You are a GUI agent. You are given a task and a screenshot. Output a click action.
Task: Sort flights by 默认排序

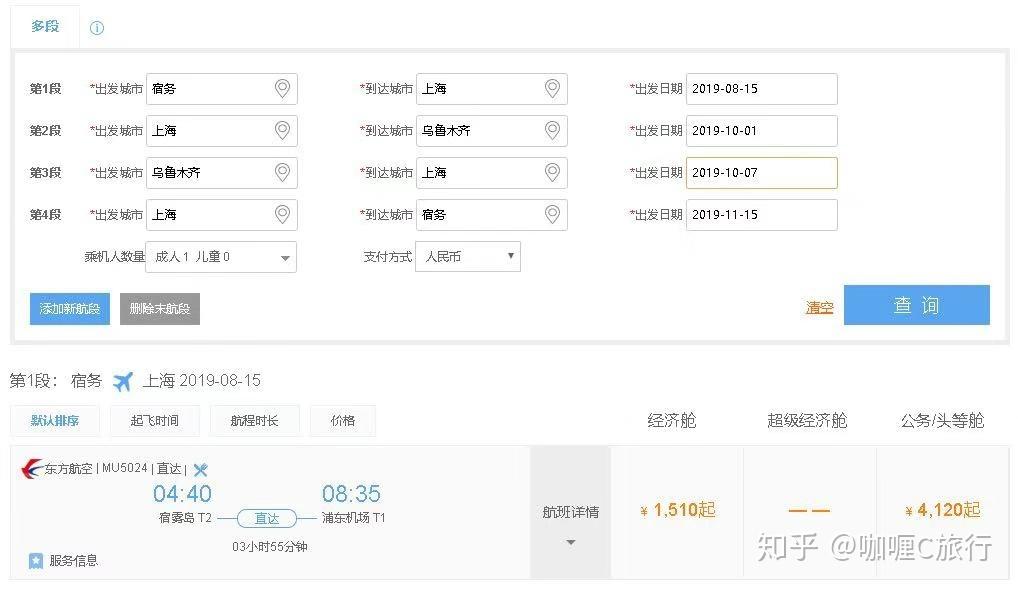(55, 421)
